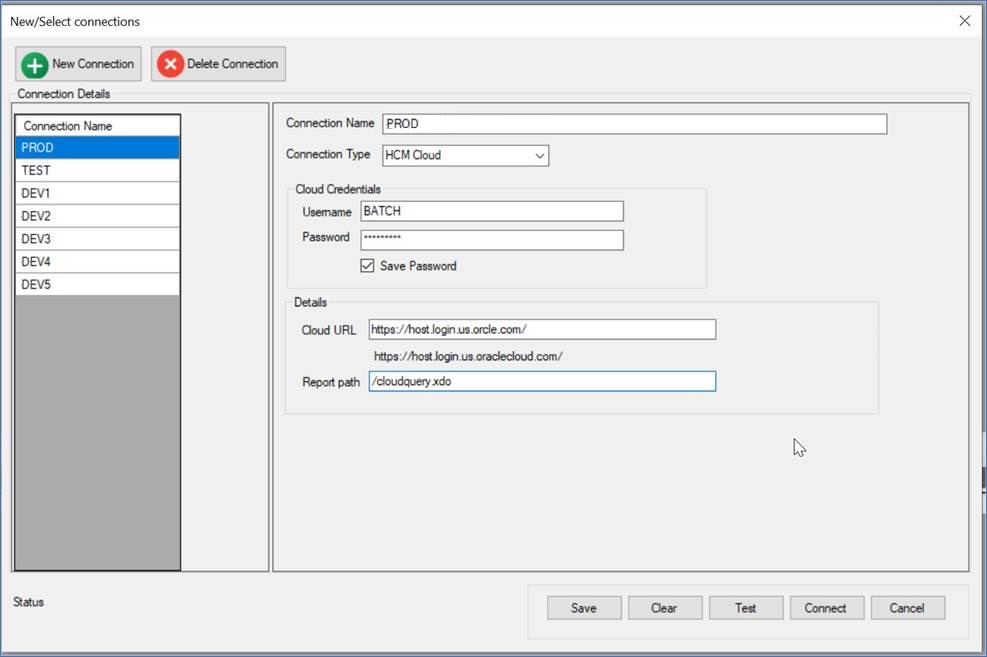987x657 pixels.
Task: Choose the DEV1 connection
Action: click(97, 193)
